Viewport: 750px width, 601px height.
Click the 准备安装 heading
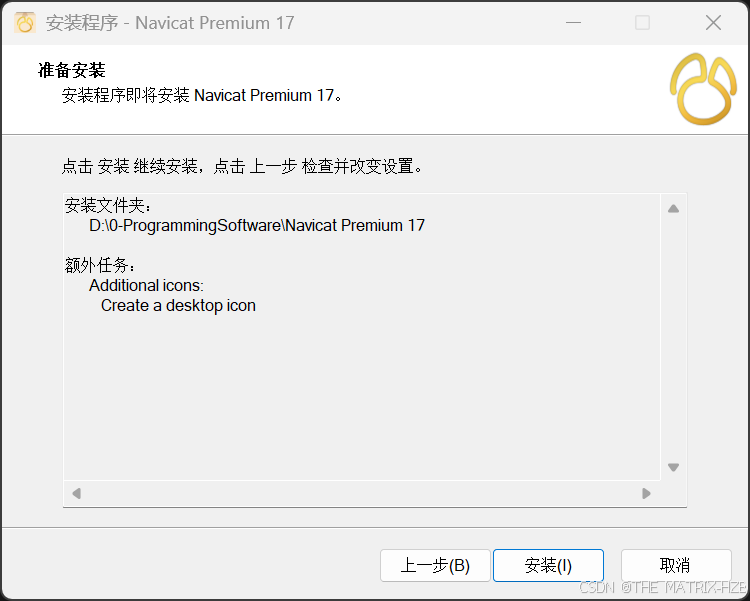coord(72,70)
